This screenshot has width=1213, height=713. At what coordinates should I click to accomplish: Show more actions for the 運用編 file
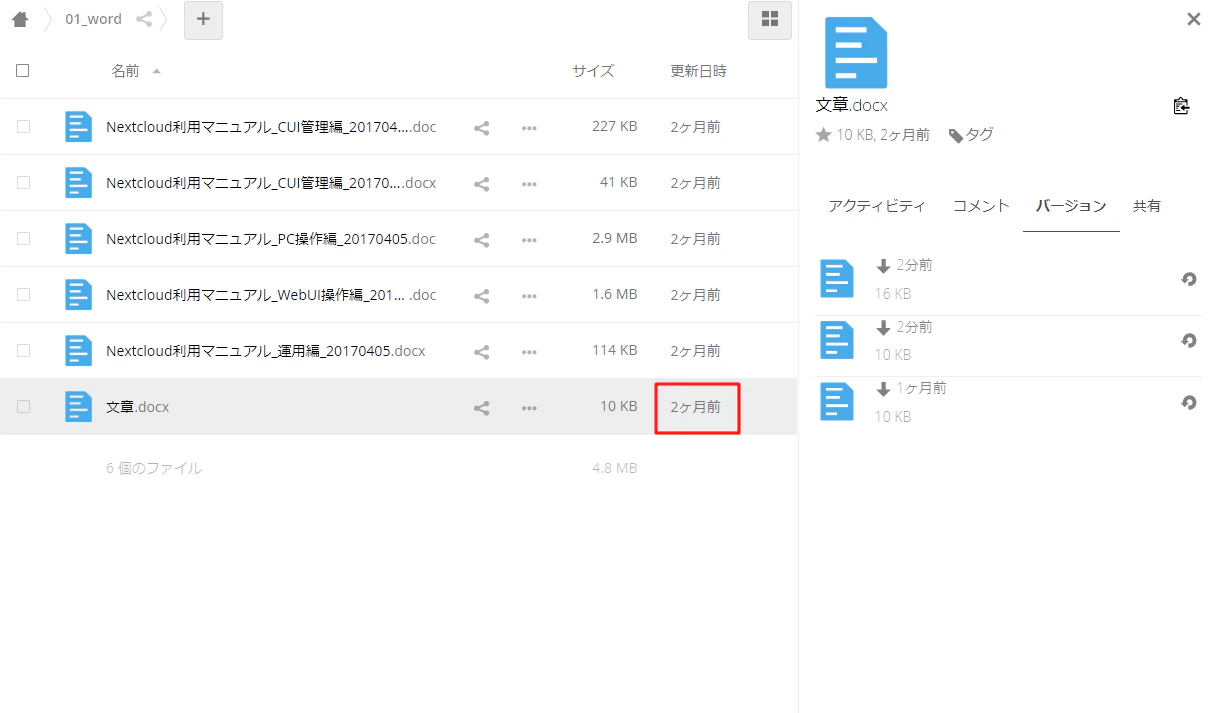tap(530, 352)
